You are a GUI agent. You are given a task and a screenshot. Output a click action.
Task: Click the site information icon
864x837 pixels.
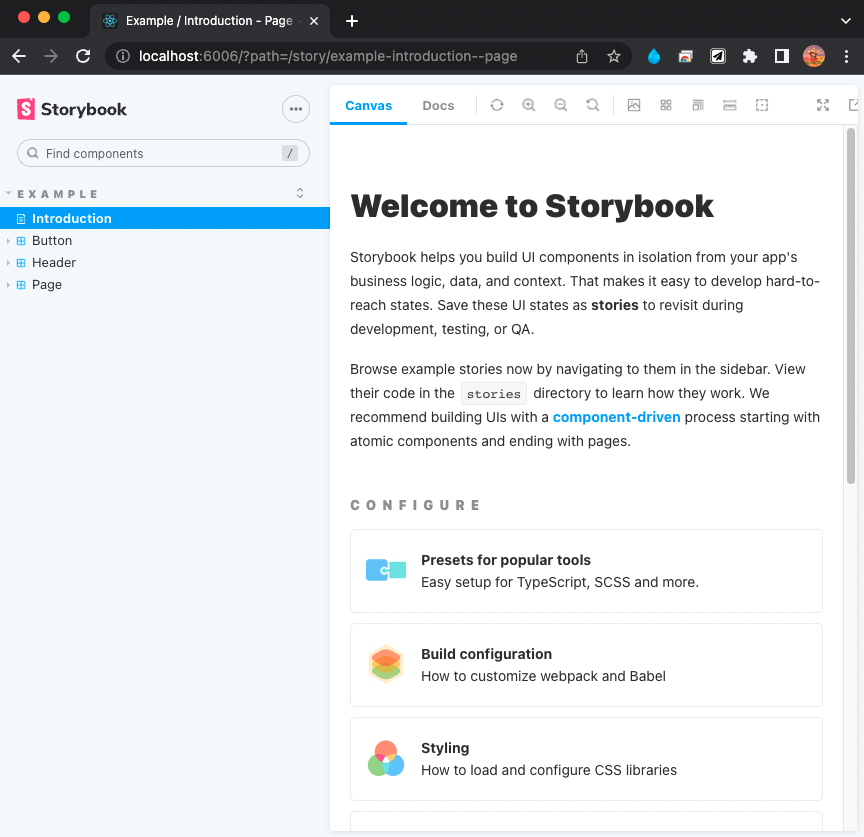tap(123, 56)
